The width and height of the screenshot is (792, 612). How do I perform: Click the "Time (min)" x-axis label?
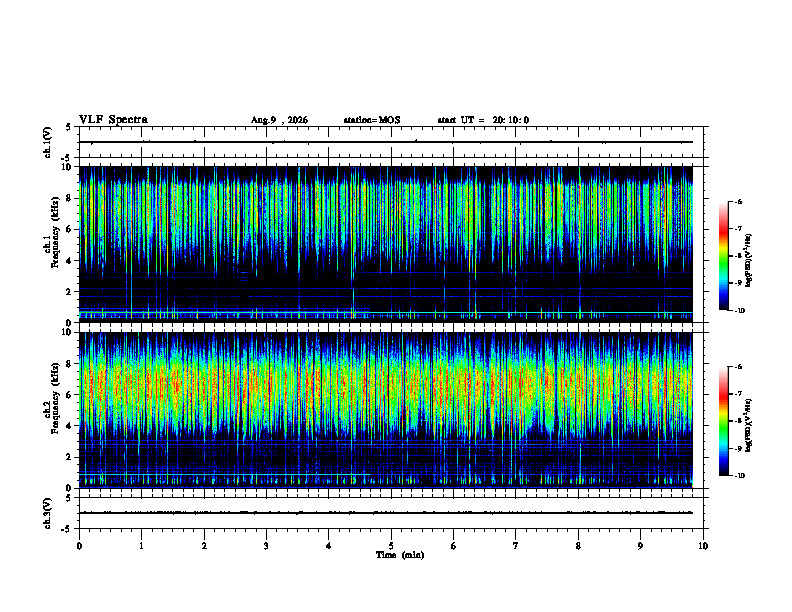coord(400,555)
